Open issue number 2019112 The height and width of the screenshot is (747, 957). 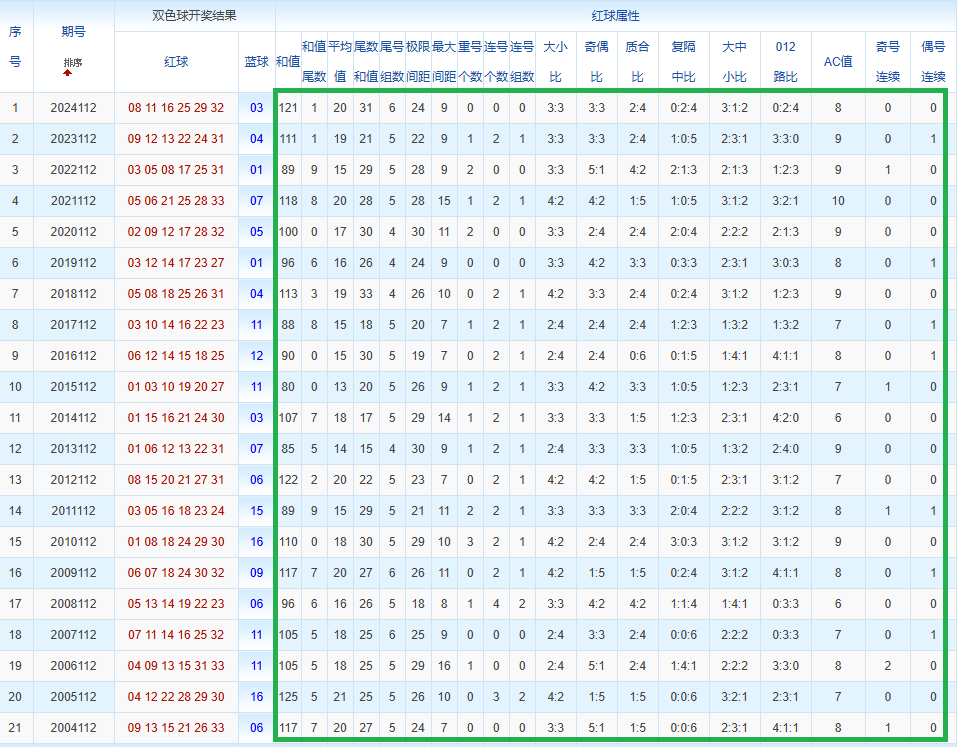coord(73,263)
